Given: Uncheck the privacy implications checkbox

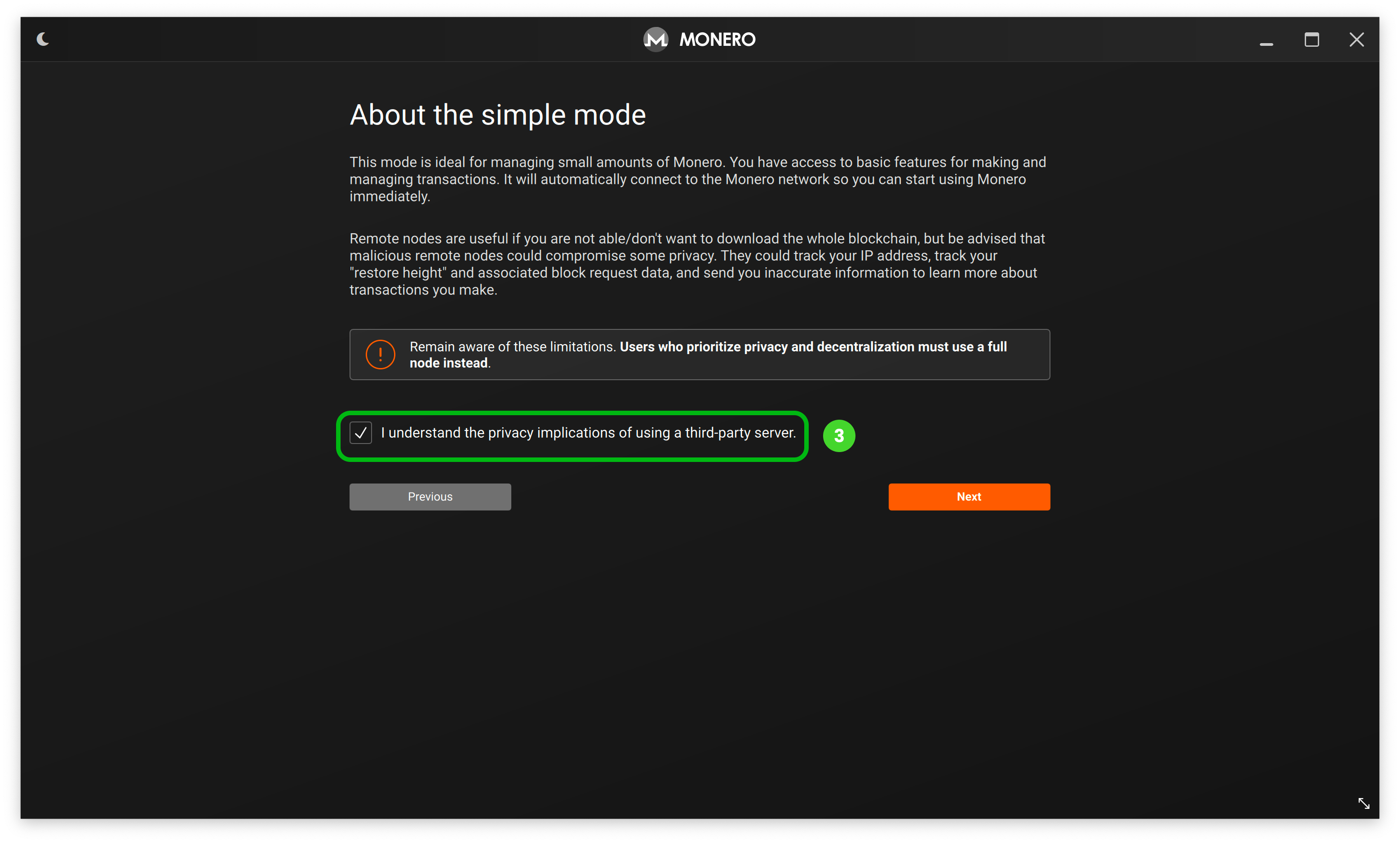Looking at the screenshot, I should [361, 433].
